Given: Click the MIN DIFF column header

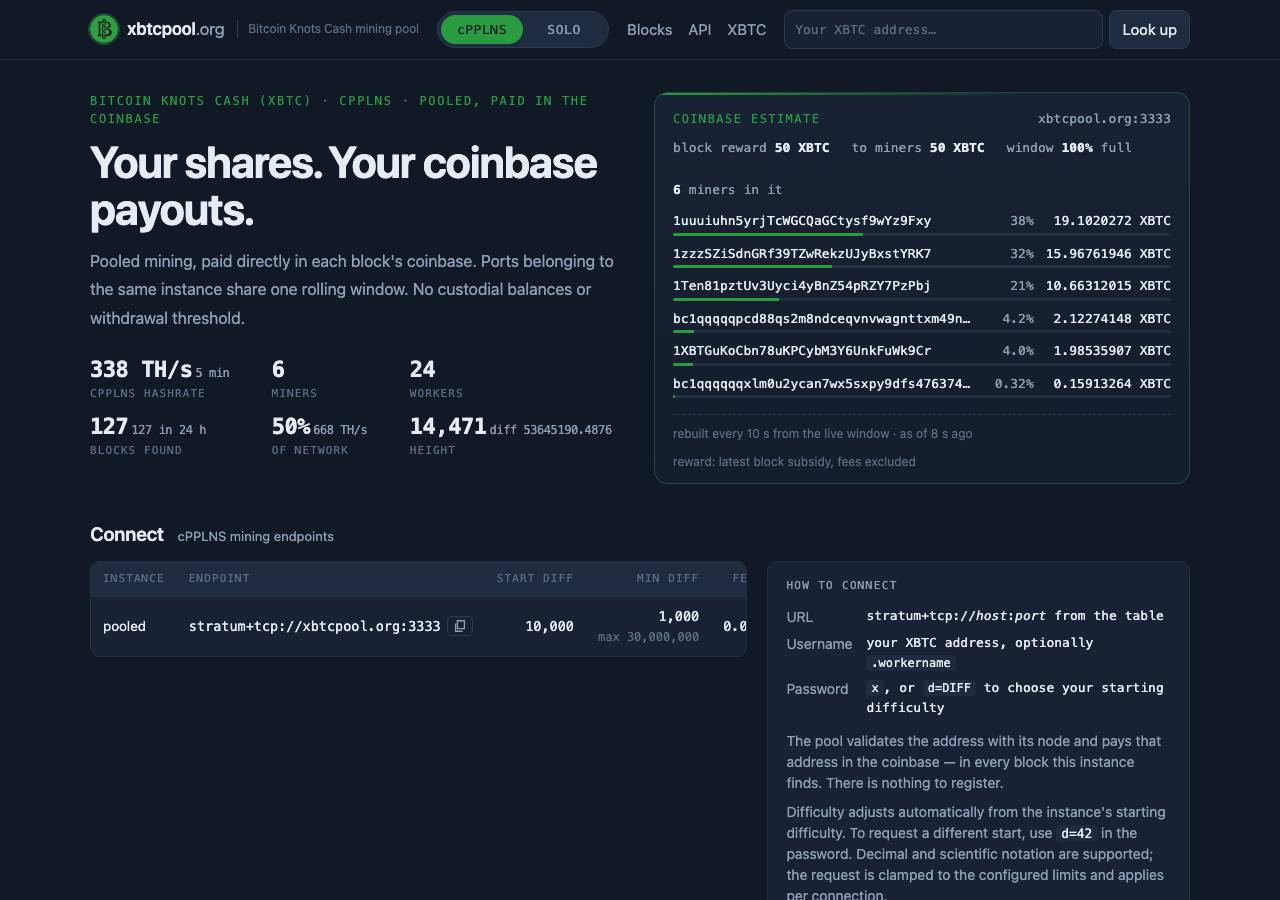Looking at the screenshot, I should coord(667,578).
